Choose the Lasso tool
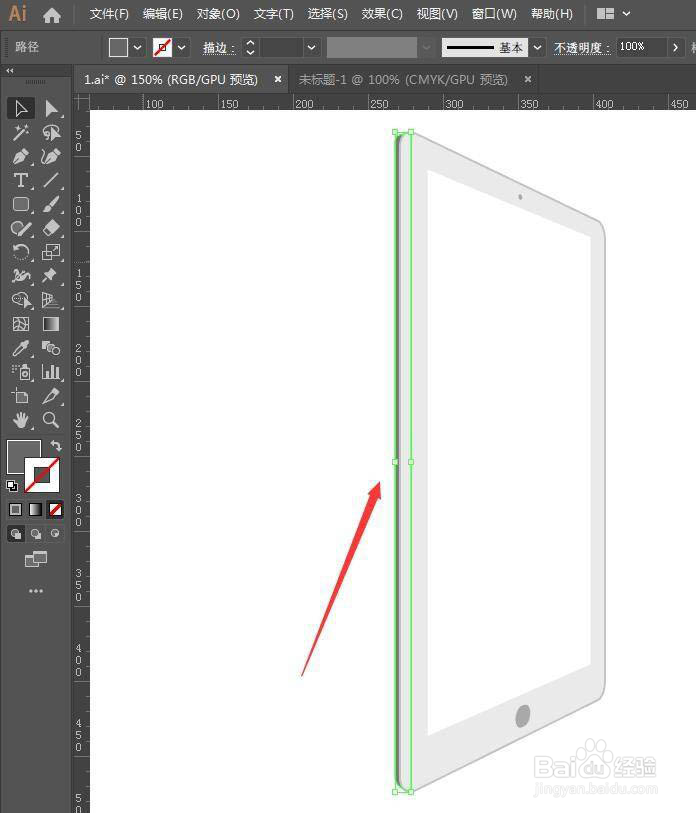 [51, 133]
